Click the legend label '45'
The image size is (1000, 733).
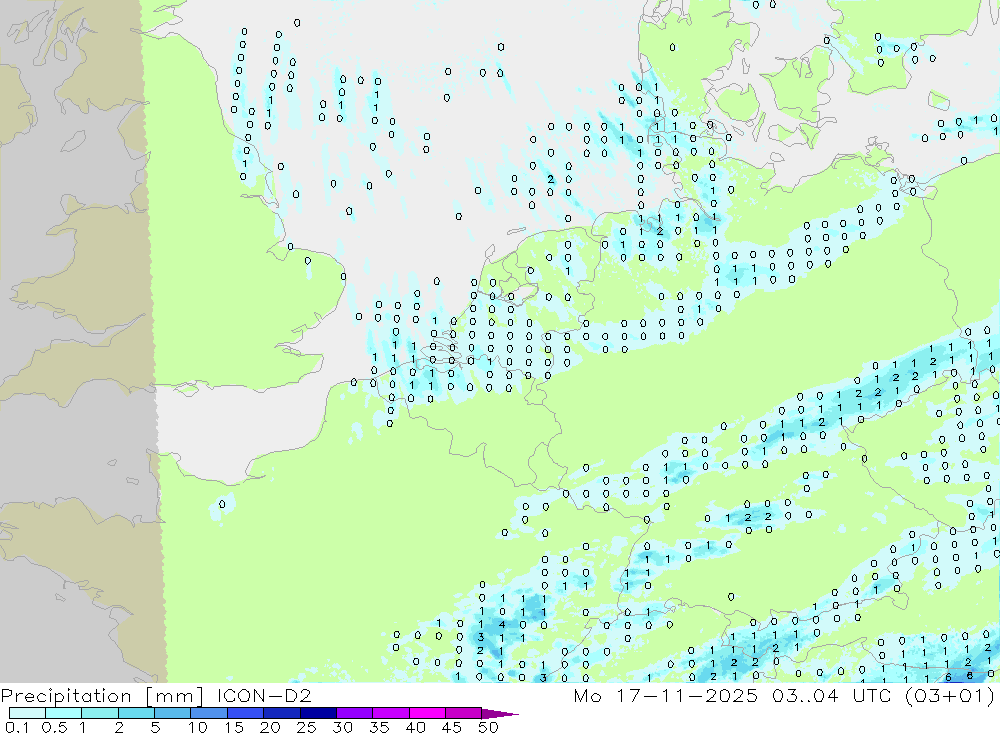click(x=452, y=727)
